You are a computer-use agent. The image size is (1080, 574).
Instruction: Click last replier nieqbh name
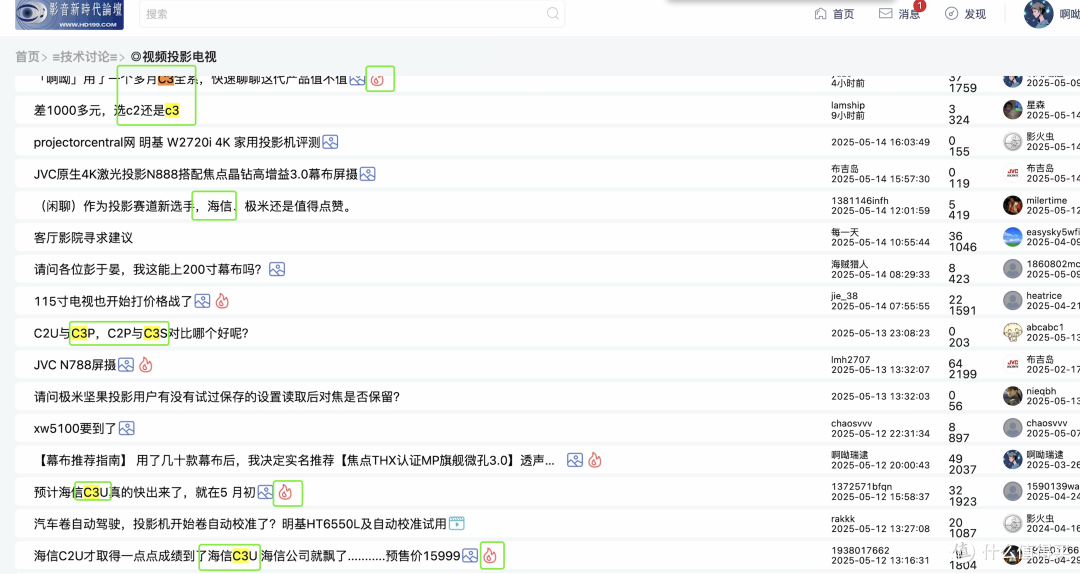click(x=1041, y=391)
